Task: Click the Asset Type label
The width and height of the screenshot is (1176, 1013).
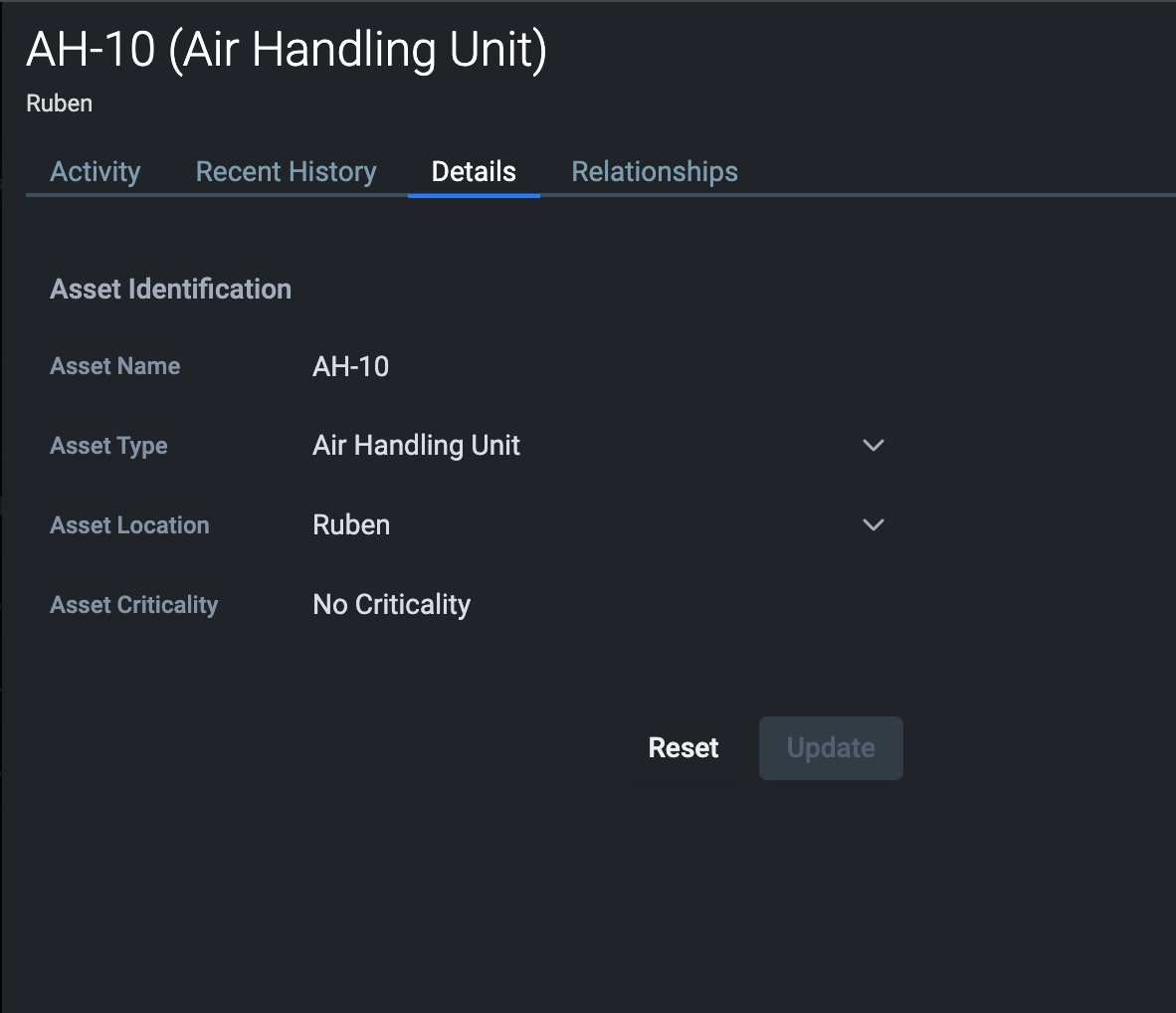Action: tap(108, 446)
